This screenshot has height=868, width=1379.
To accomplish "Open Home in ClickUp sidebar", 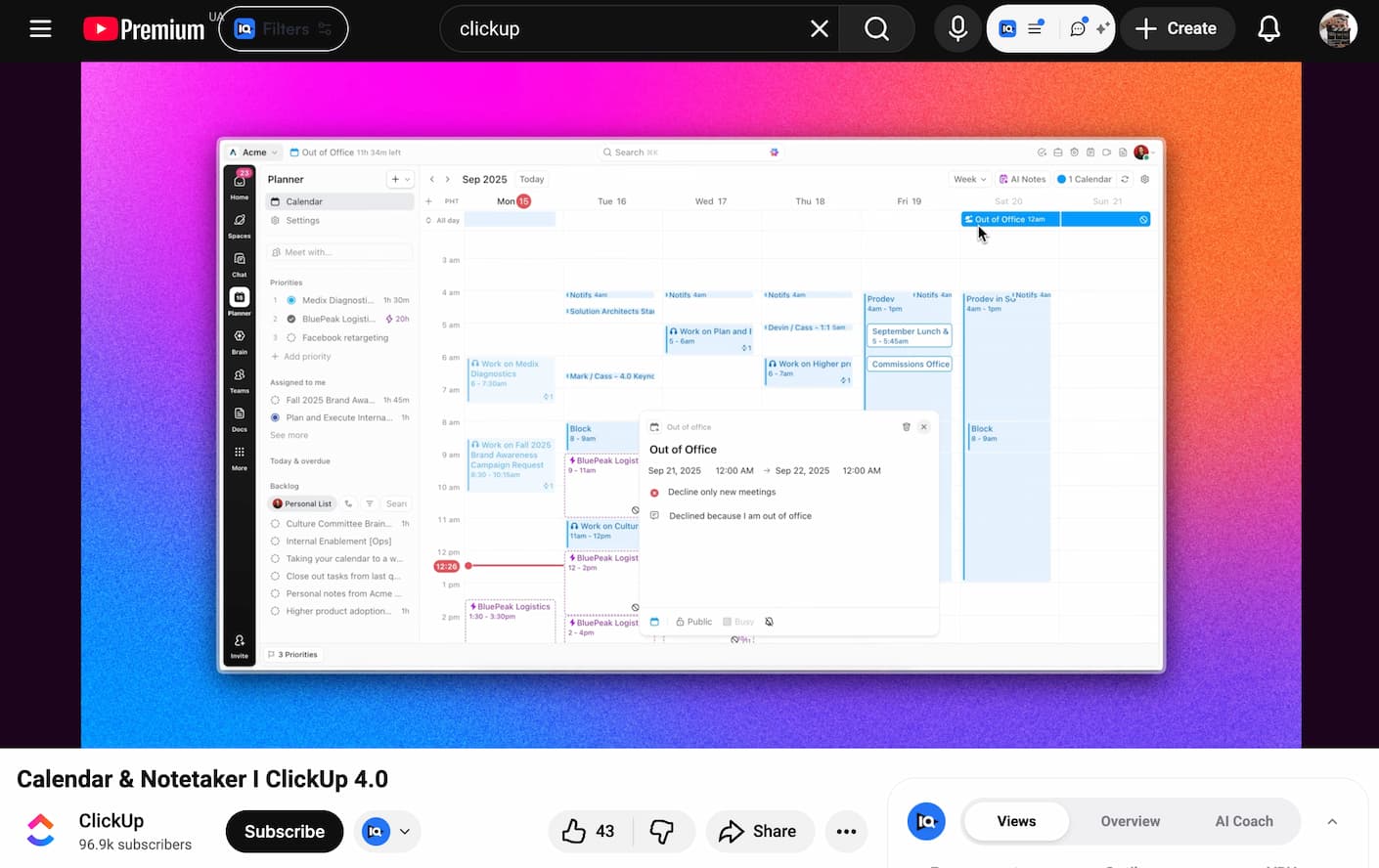I will pos(240,185).
